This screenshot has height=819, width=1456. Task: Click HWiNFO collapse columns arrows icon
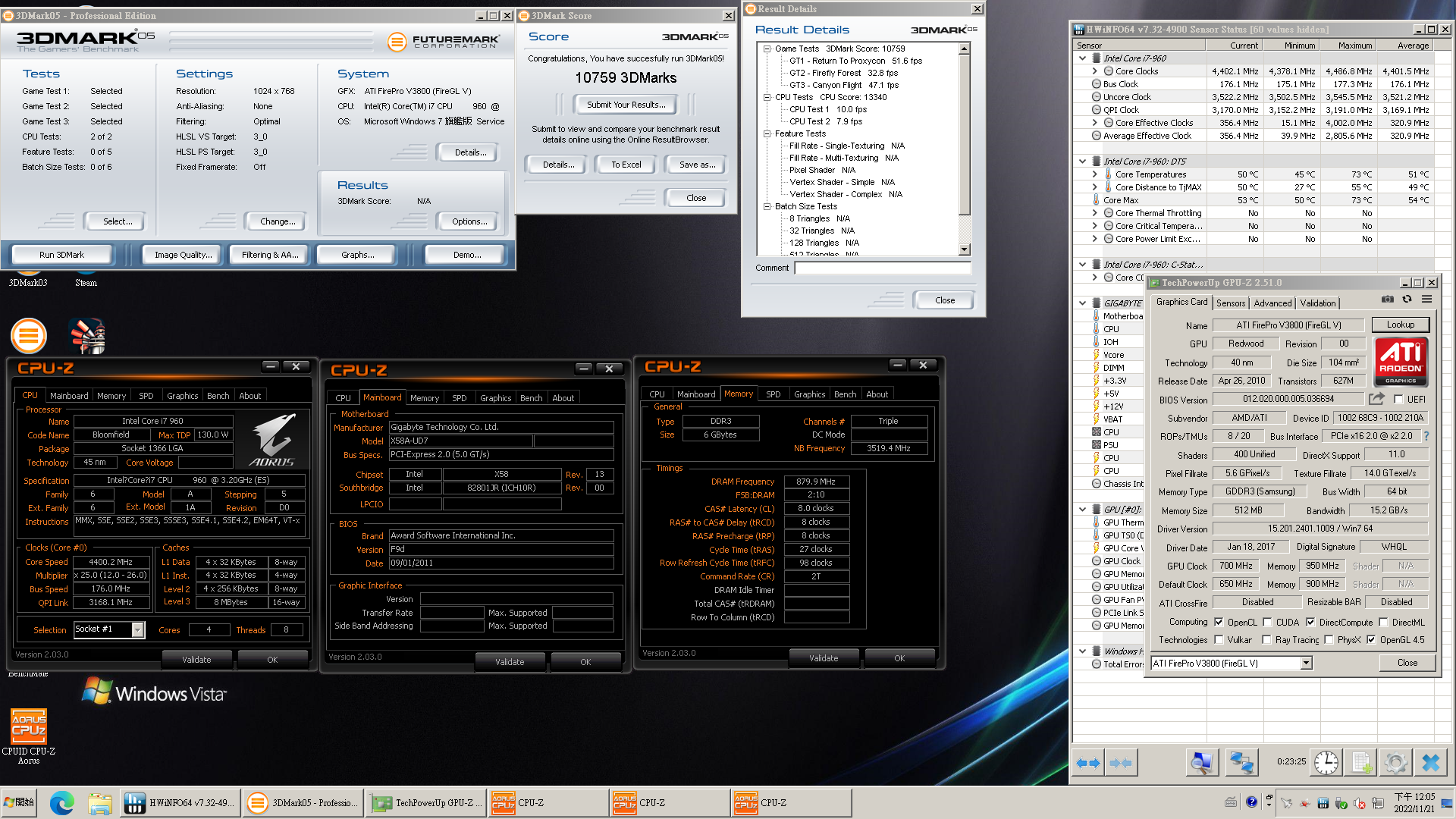pos(1121,763)
